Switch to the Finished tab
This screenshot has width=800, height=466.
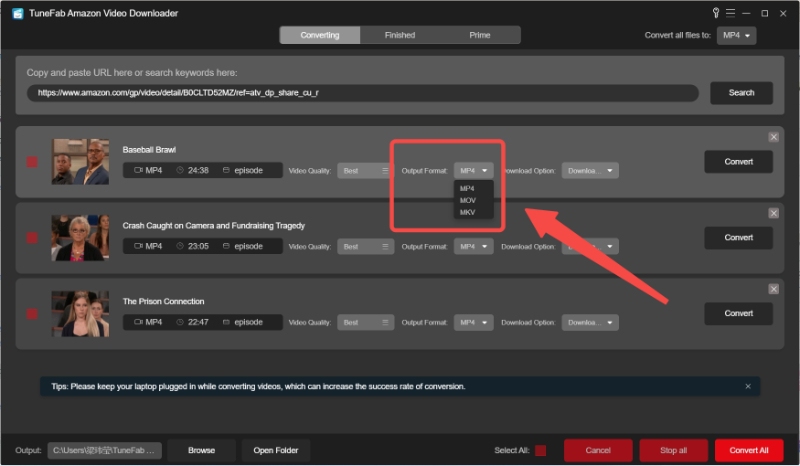[400, 35]
